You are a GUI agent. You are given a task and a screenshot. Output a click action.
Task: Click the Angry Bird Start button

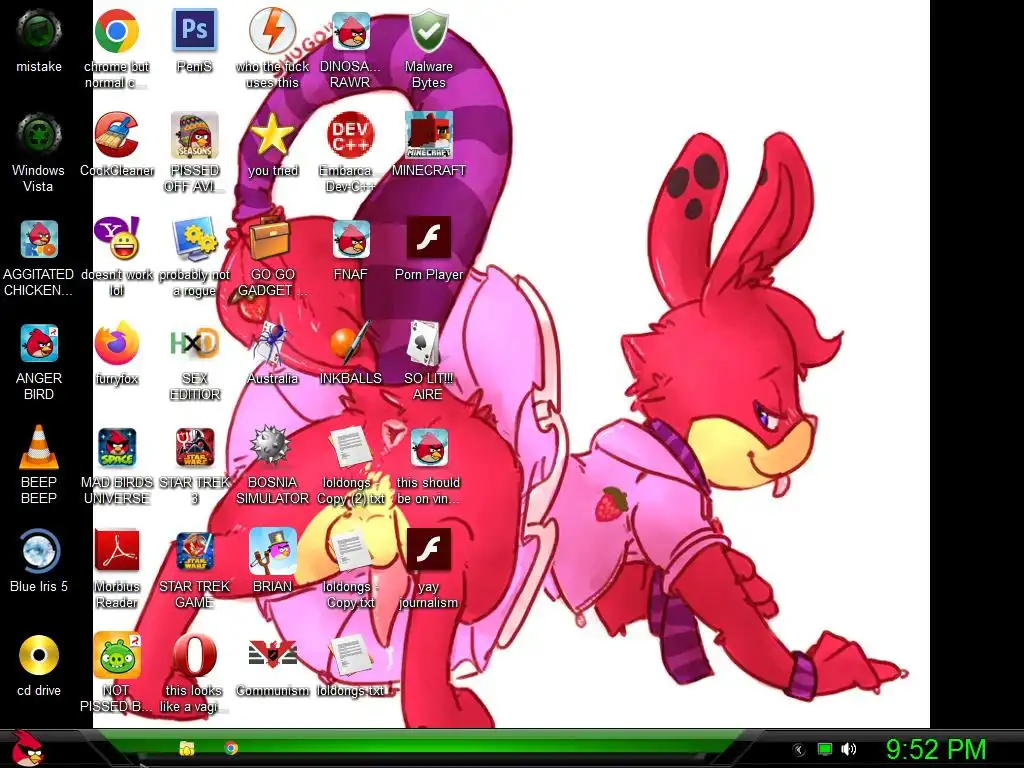[27, 748]
